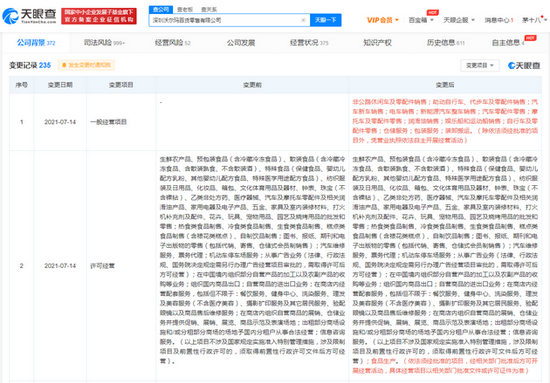
Task: Click the 天眼一下 search button
Action: coord(326,20)
